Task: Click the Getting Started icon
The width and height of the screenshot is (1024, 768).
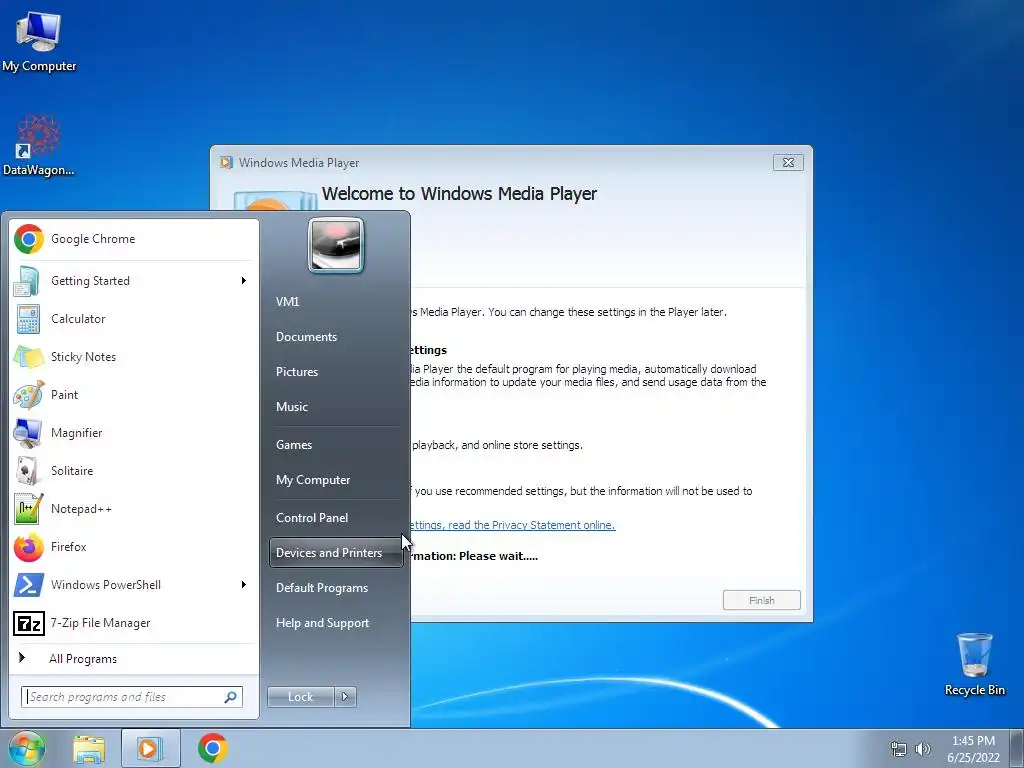Action: click(28, 281)
